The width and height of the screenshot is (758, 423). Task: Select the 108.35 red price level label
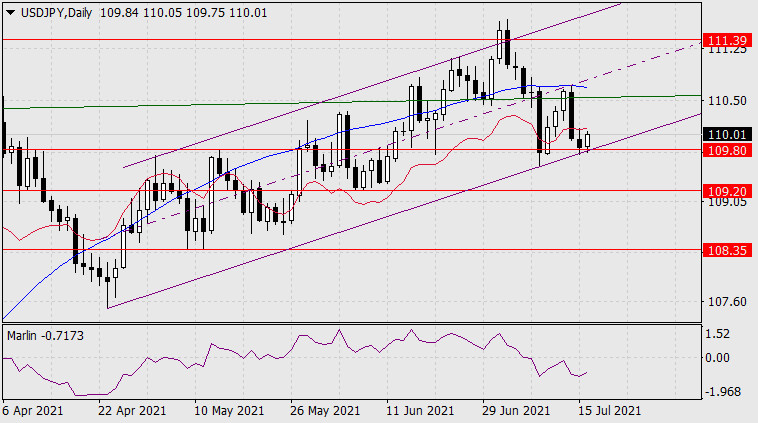tap(727, 250)
